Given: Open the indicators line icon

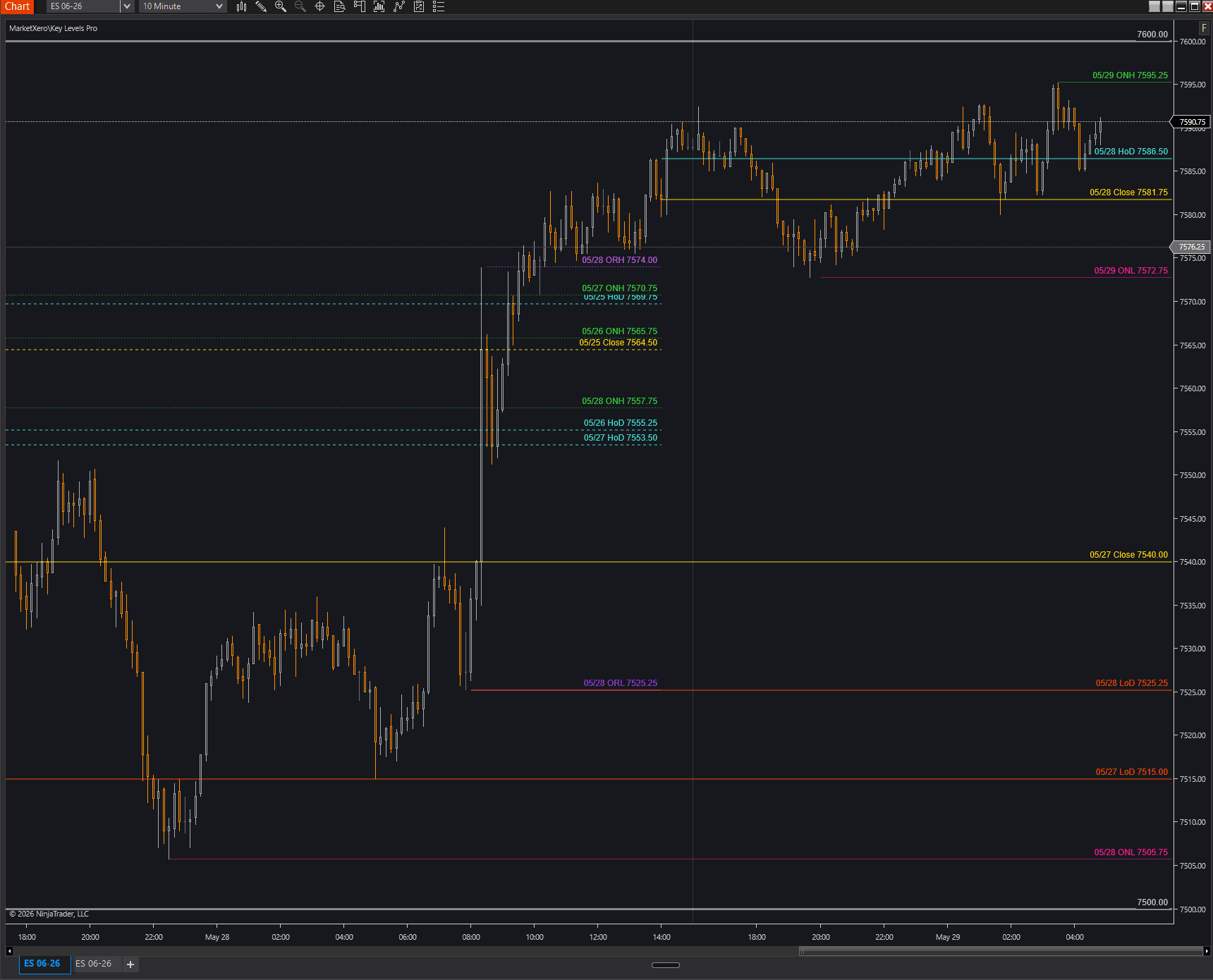Looking at the screenshot, I should coord(399,6).
